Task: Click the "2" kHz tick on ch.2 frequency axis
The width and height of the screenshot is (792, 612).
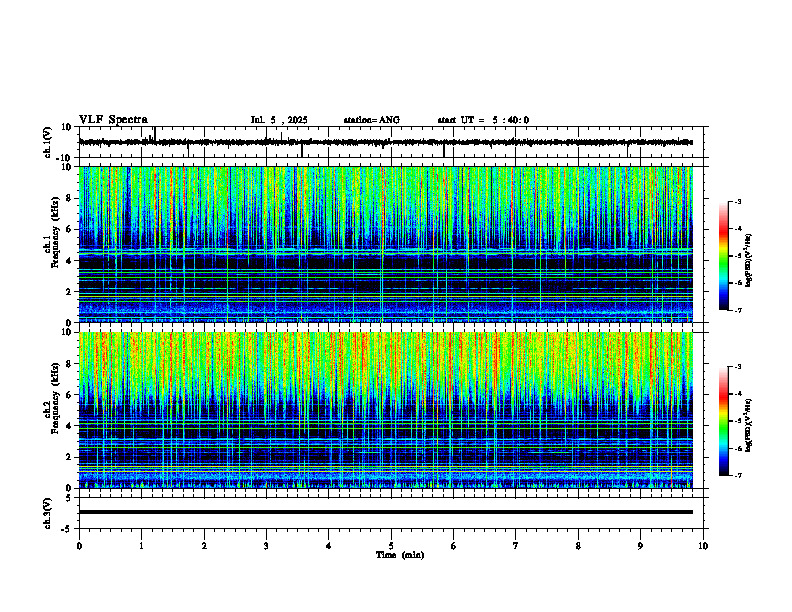Action: coord(70,457)
